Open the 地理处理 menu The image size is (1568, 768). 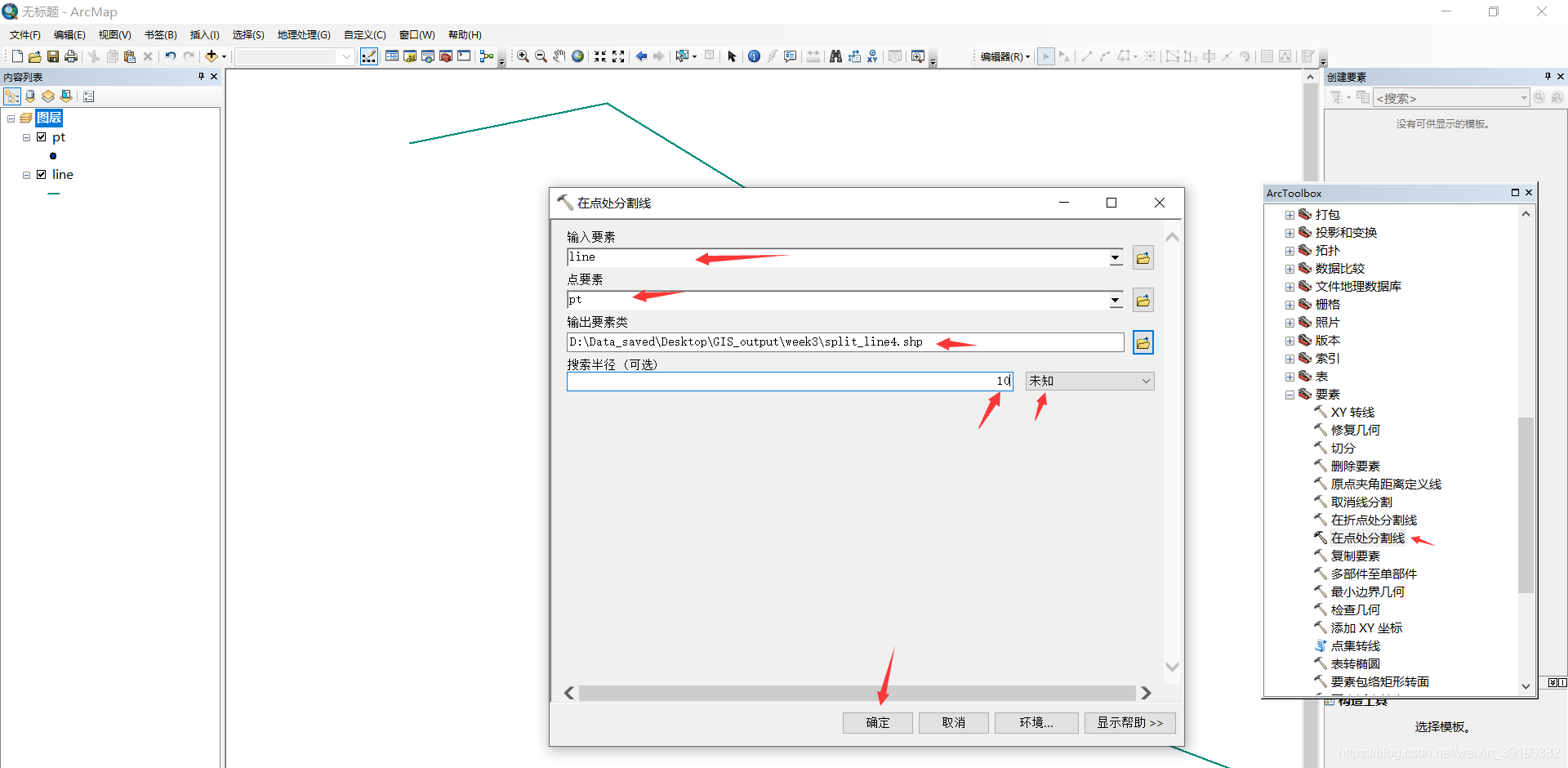coord(304,35)
